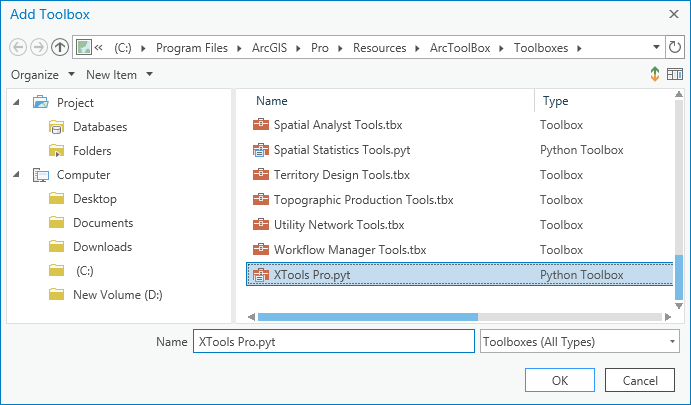Open the Databases project item
Viewport: 691px width, 405px height.
pos(100,127)
